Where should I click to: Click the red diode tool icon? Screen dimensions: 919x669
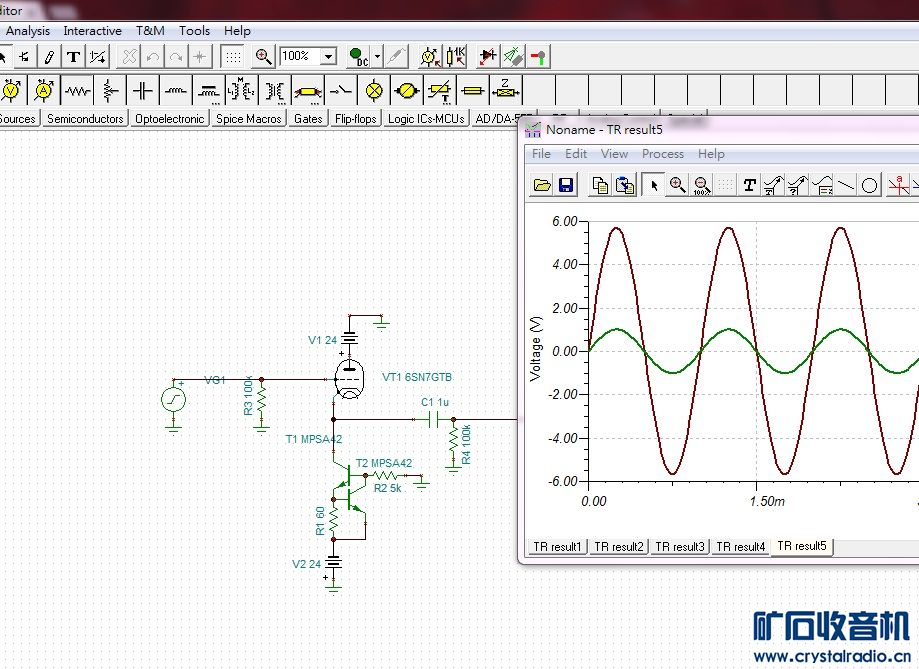pos(488,56)
